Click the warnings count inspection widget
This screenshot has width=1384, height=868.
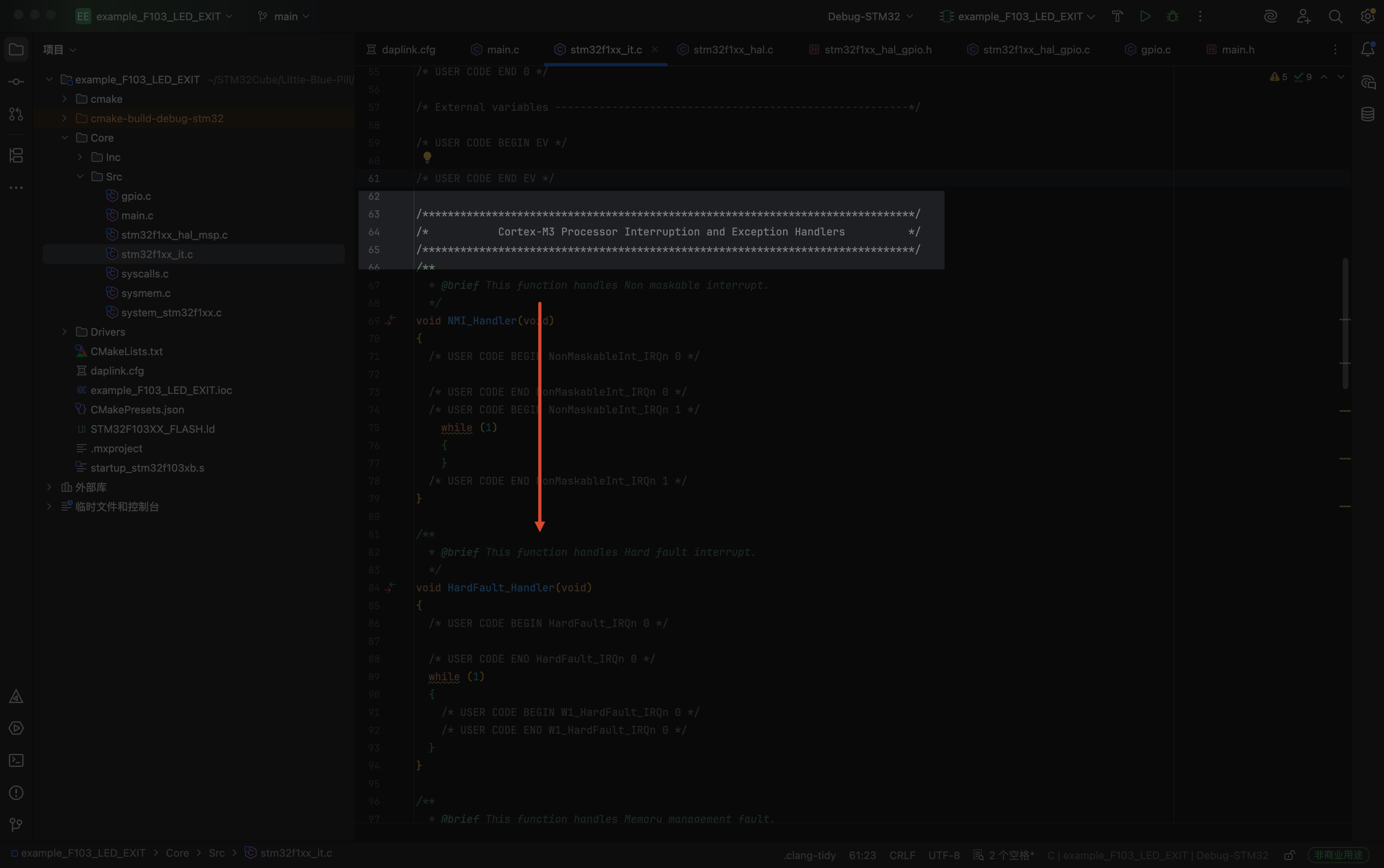(1278, 77)
